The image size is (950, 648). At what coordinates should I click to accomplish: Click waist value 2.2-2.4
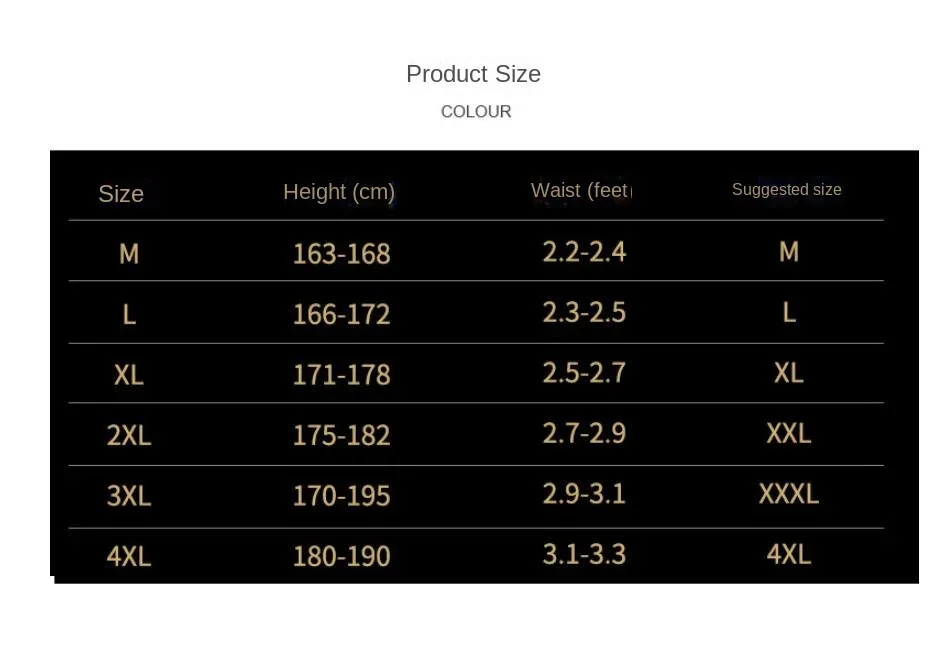584,251
